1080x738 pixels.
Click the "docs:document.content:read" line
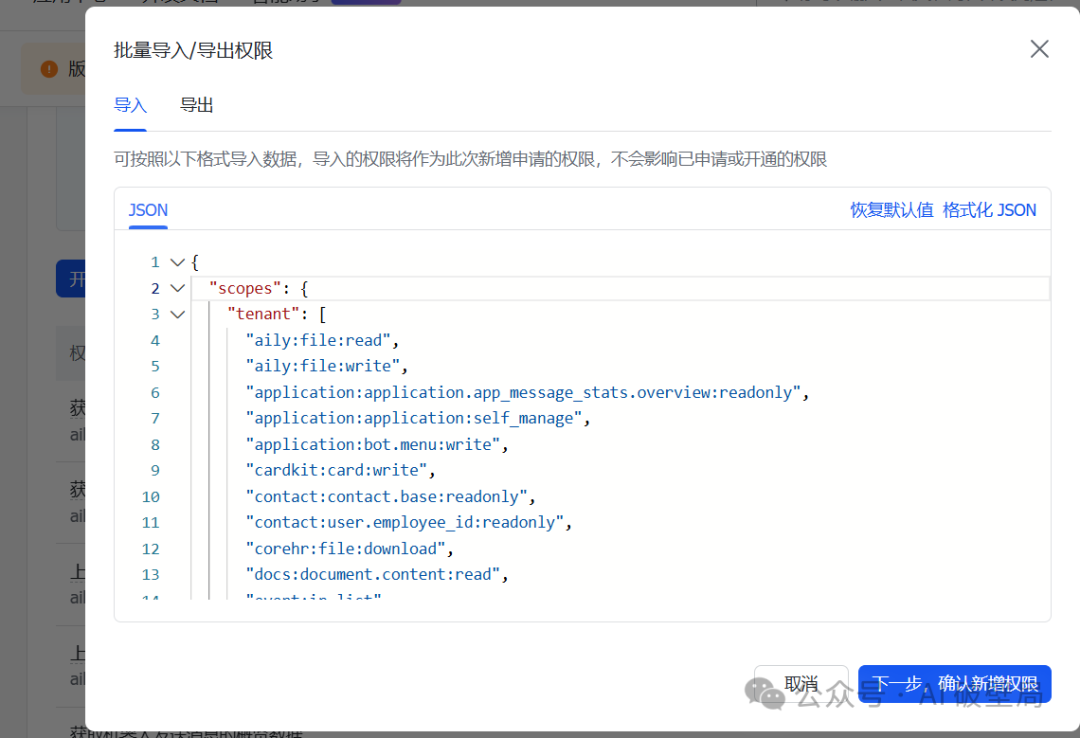click(x=377, y=575)
